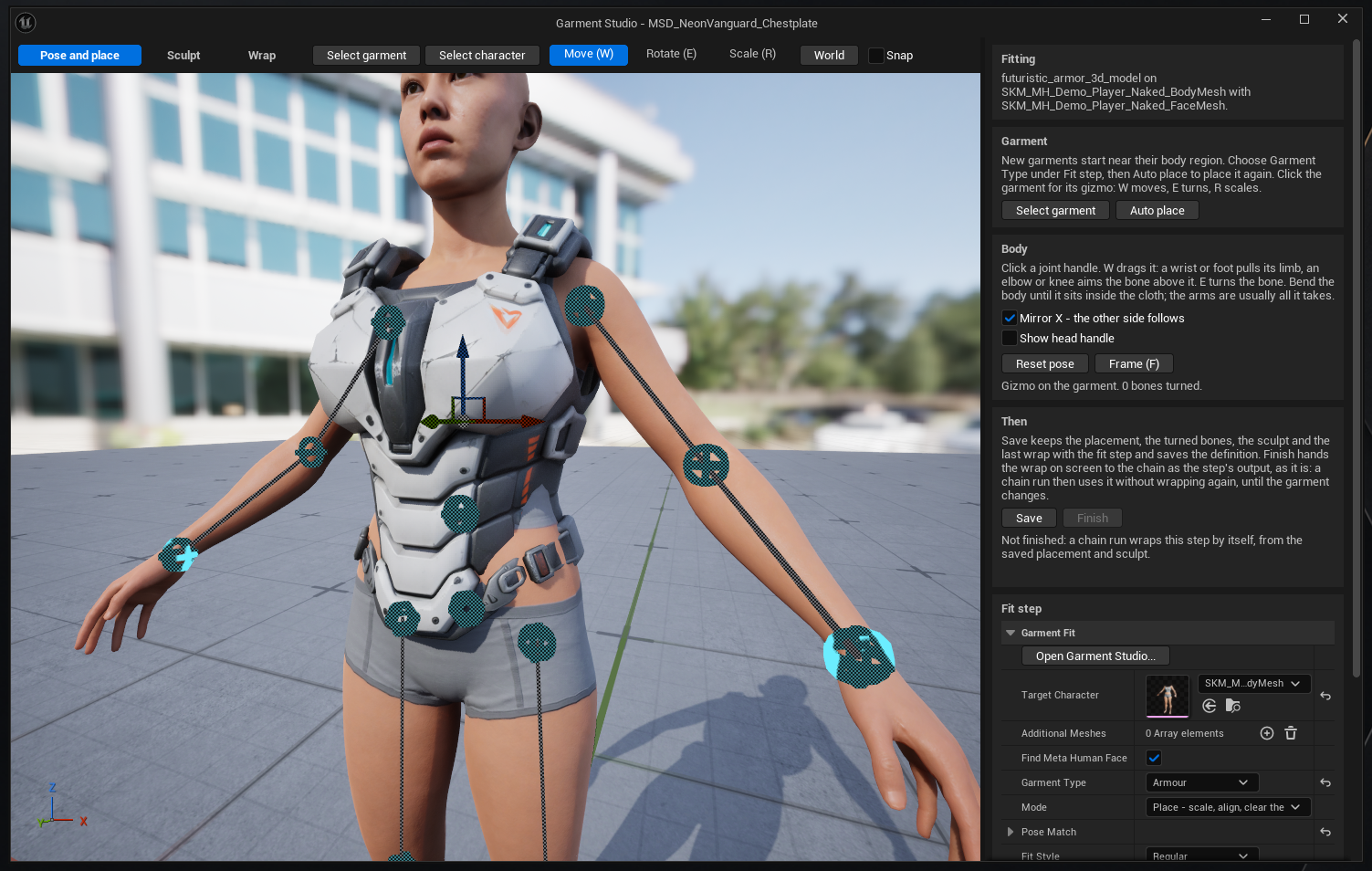
Task: Select the hip joint handle on the viewer's right
Action: 537,643
